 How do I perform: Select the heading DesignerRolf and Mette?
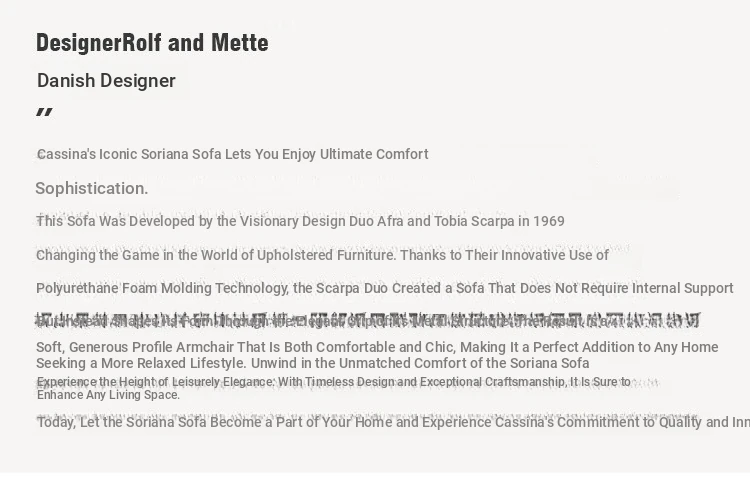tap(152, 43)
